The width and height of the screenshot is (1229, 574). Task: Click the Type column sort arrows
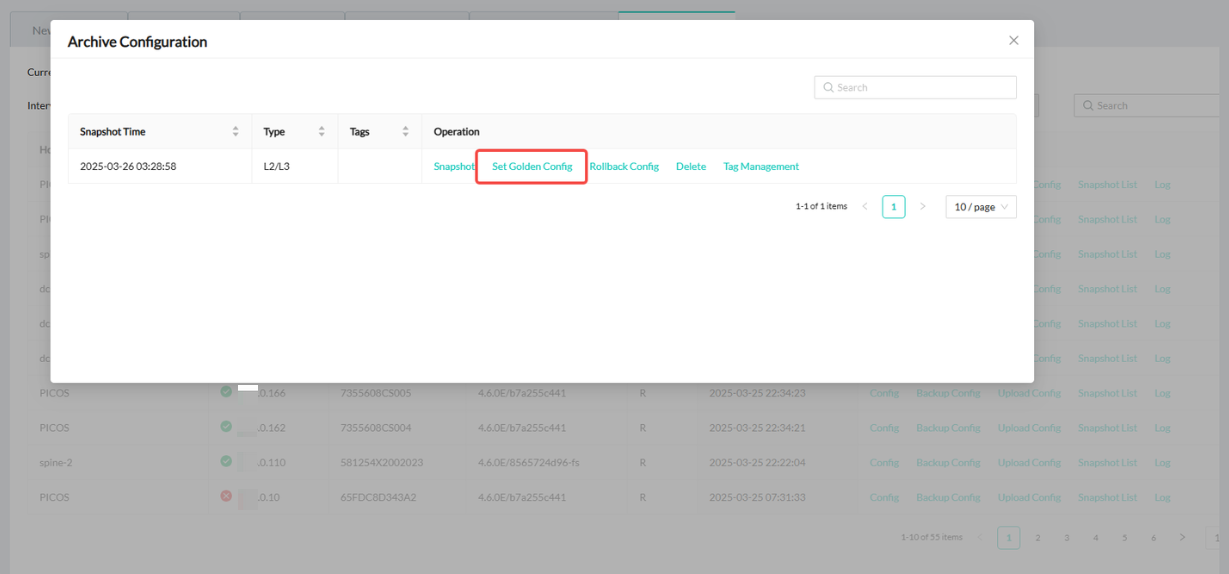coord(322,132)
